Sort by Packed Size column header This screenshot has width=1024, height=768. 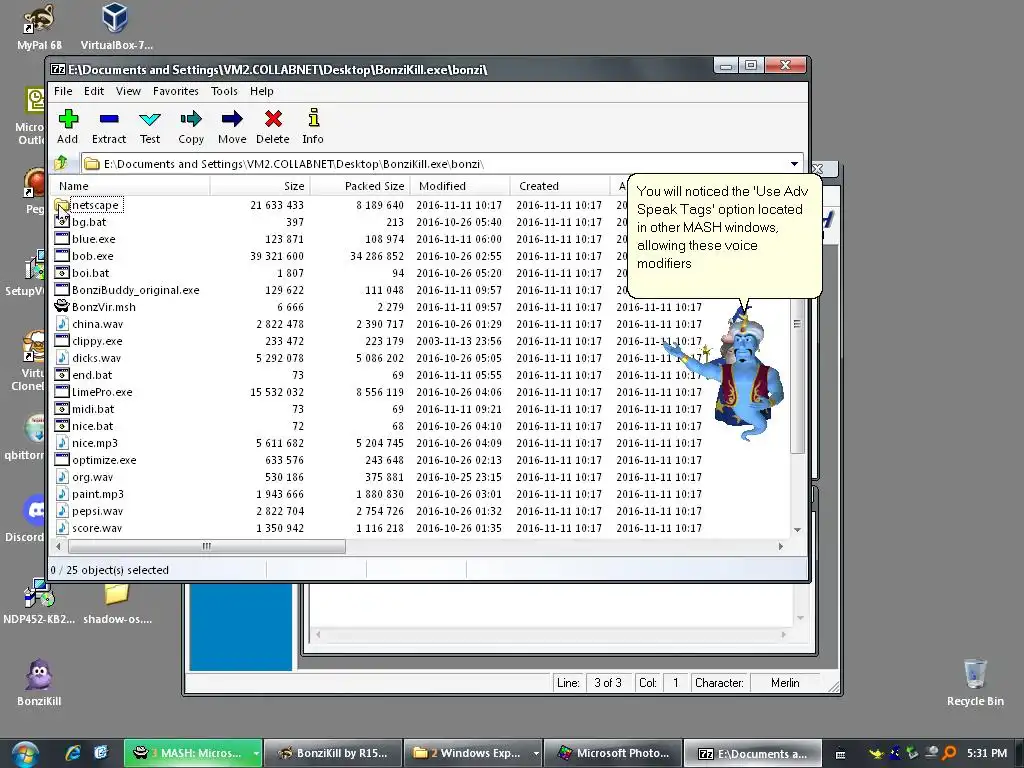pos(360,186)
